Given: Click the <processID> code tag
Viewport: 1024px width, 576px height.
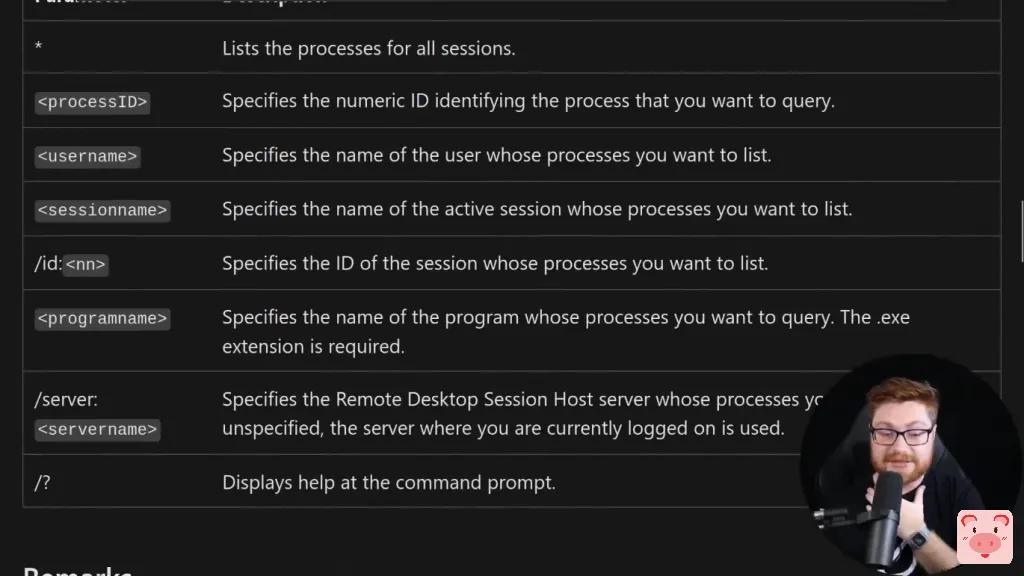Looking at the screenshot, I should [92, 102].
